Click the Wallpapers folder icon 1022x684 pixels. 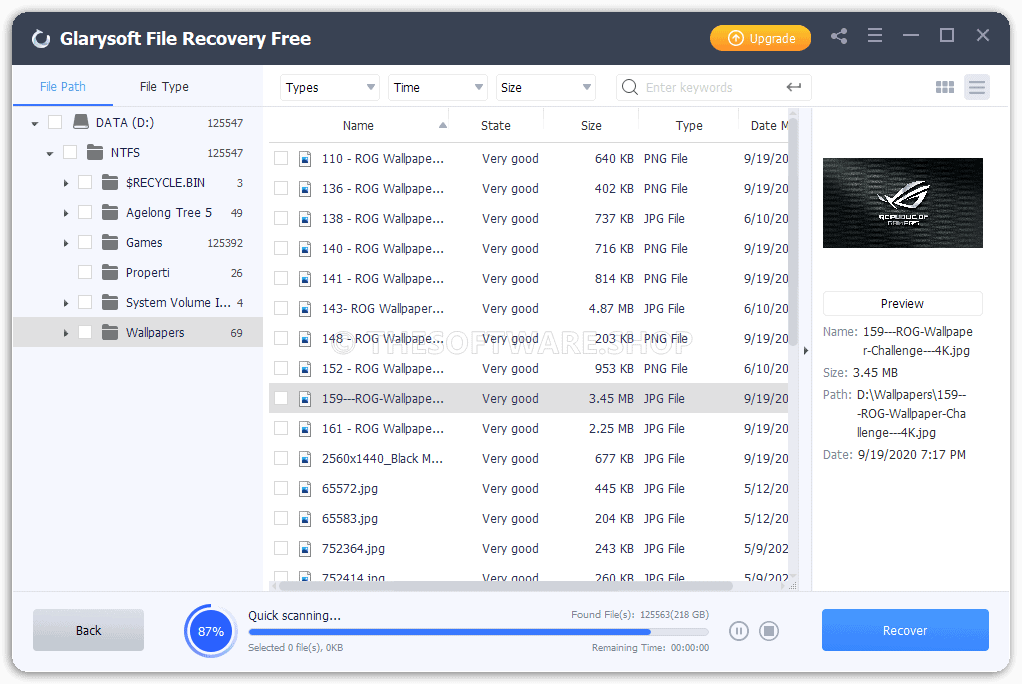pyautogui.click(x=110, y=332)
